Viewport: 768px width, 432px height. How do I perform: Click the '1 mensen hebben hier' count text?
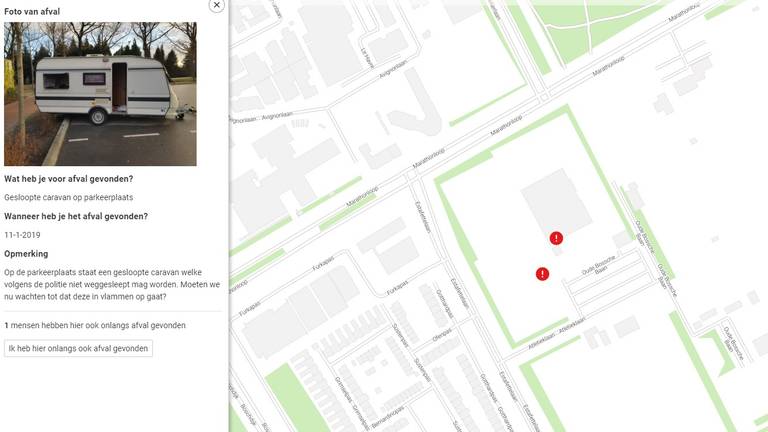pyautogui.click(x=95, y=326)
